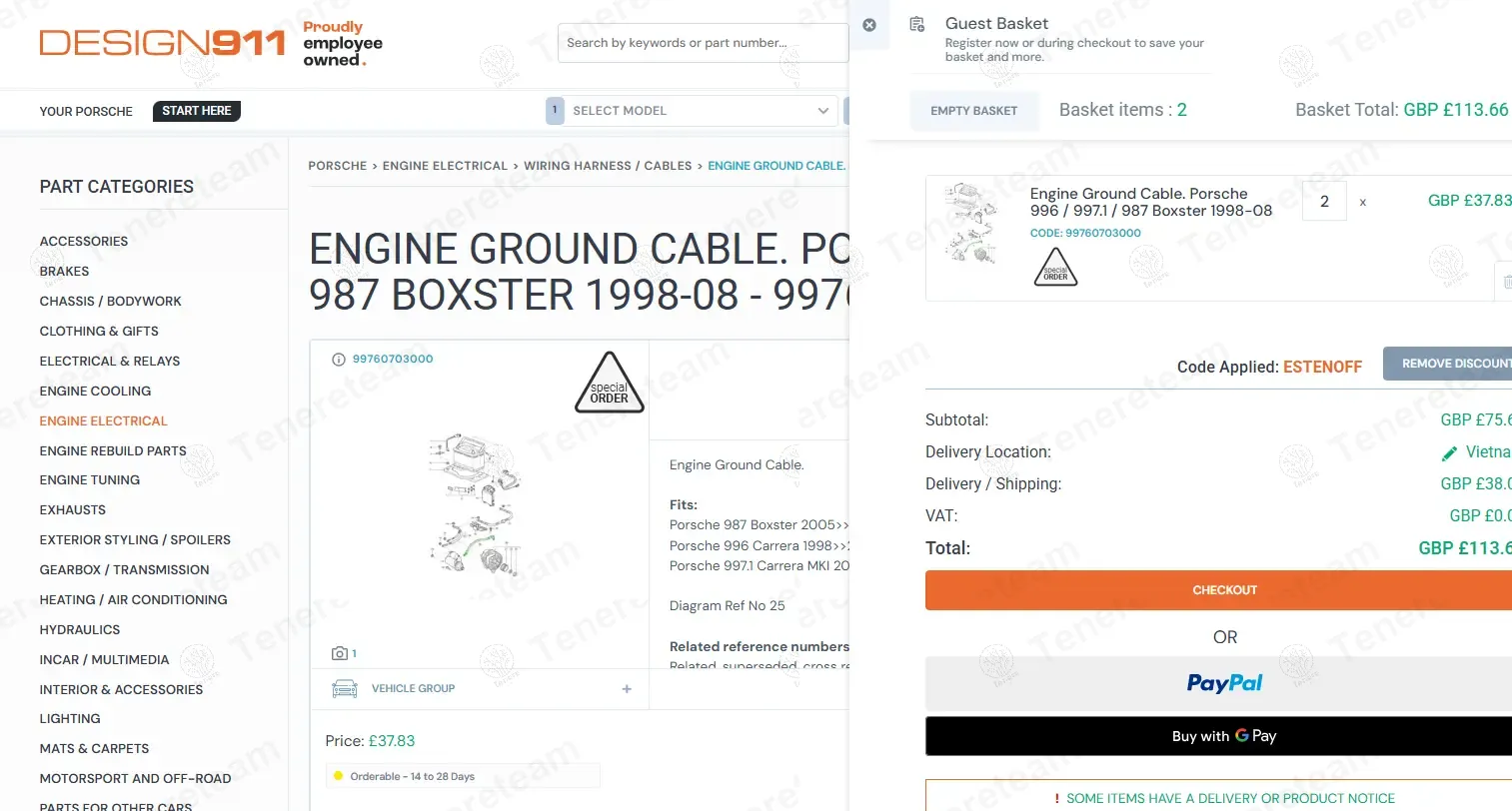Click the special order badge on the product image
Viewport: 1512px width, 811px height.
[609, 384]
